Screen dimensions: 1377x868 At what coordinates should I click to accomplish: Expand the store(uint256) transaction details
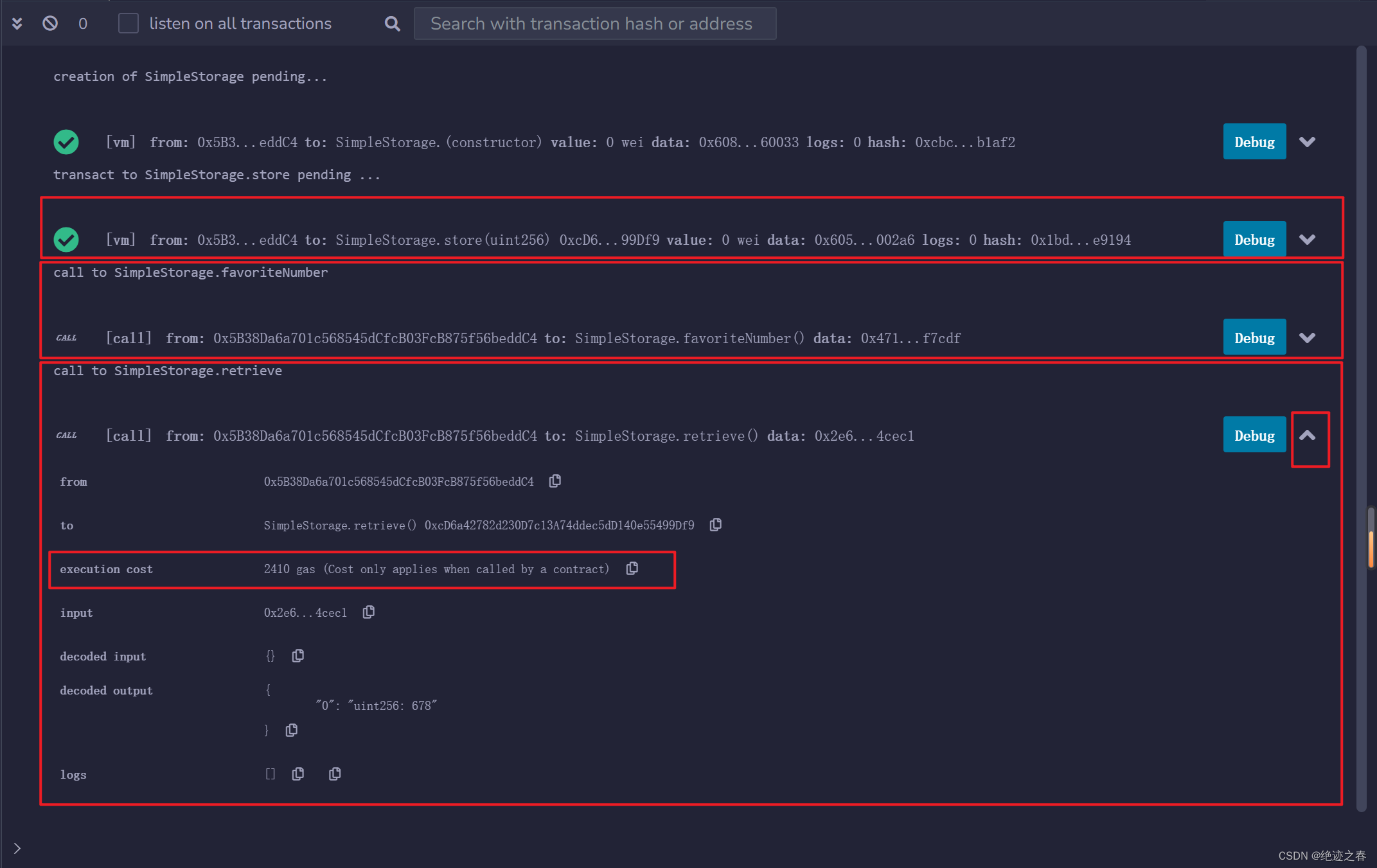coord(1307,240)
